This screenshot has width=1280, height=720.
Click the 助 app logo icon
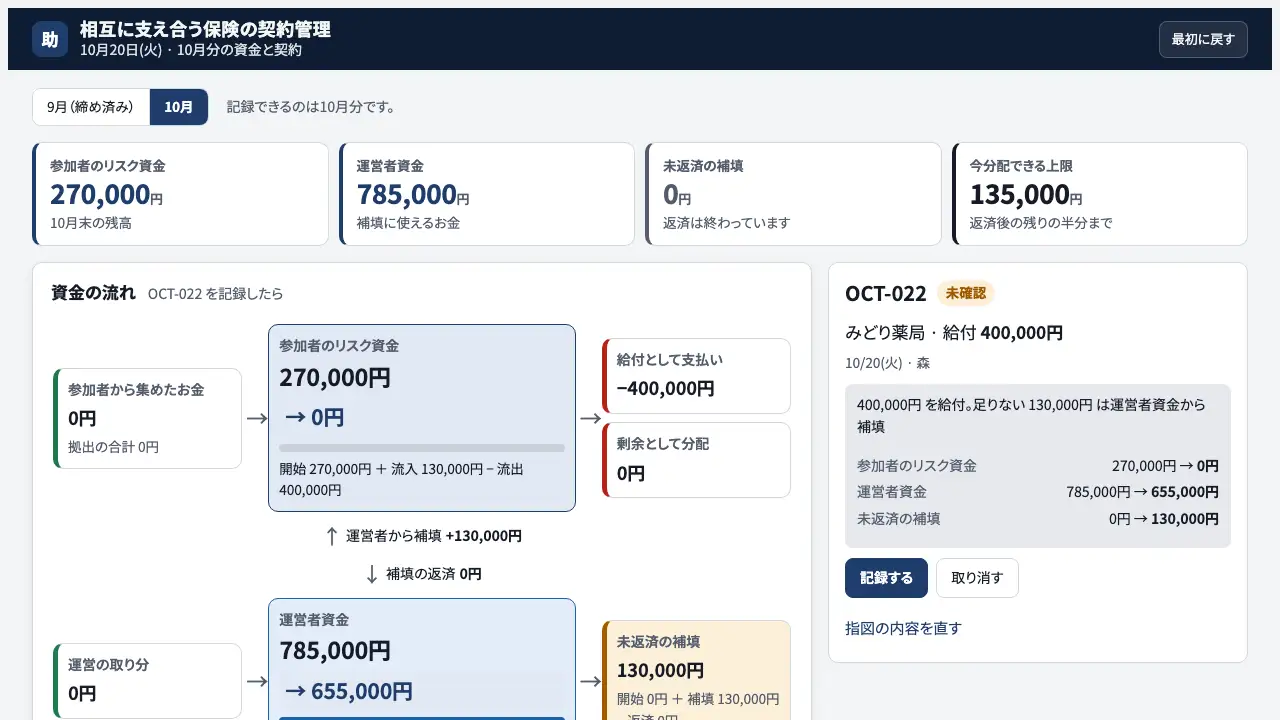(x=50, y=39)
